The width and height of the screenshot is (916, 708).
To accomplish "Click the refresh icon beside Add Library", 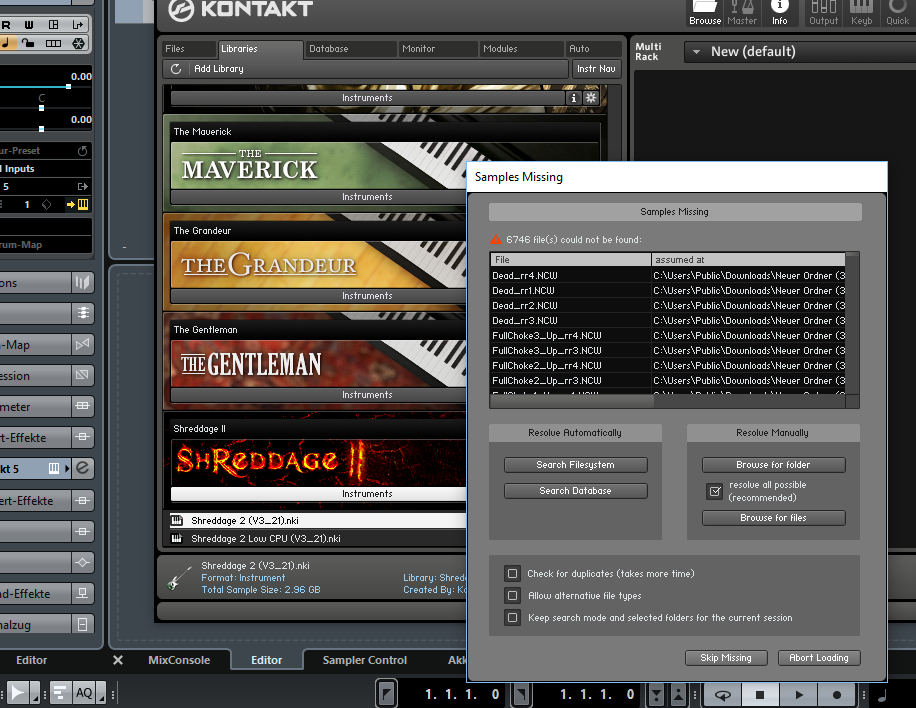I will click(x=176, y=69).
